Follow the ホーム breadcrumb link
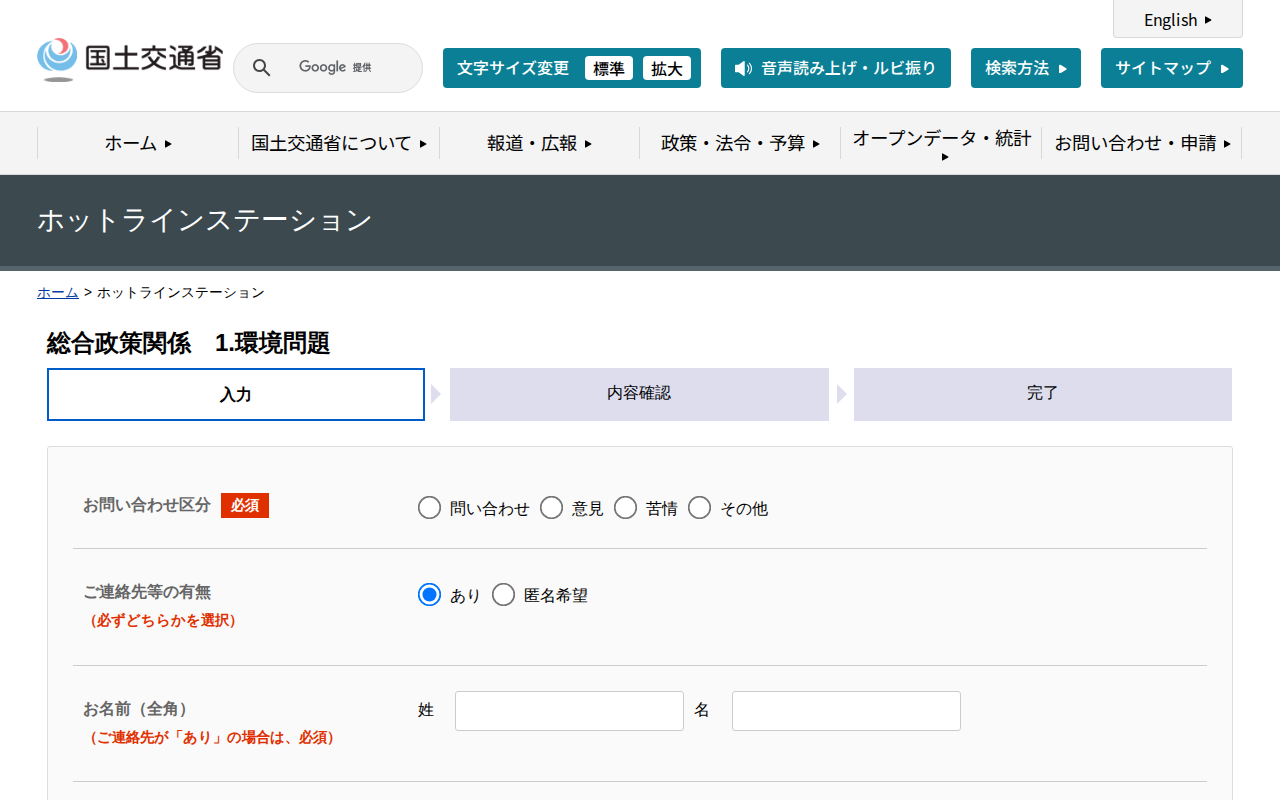 [x=58, y=292]
